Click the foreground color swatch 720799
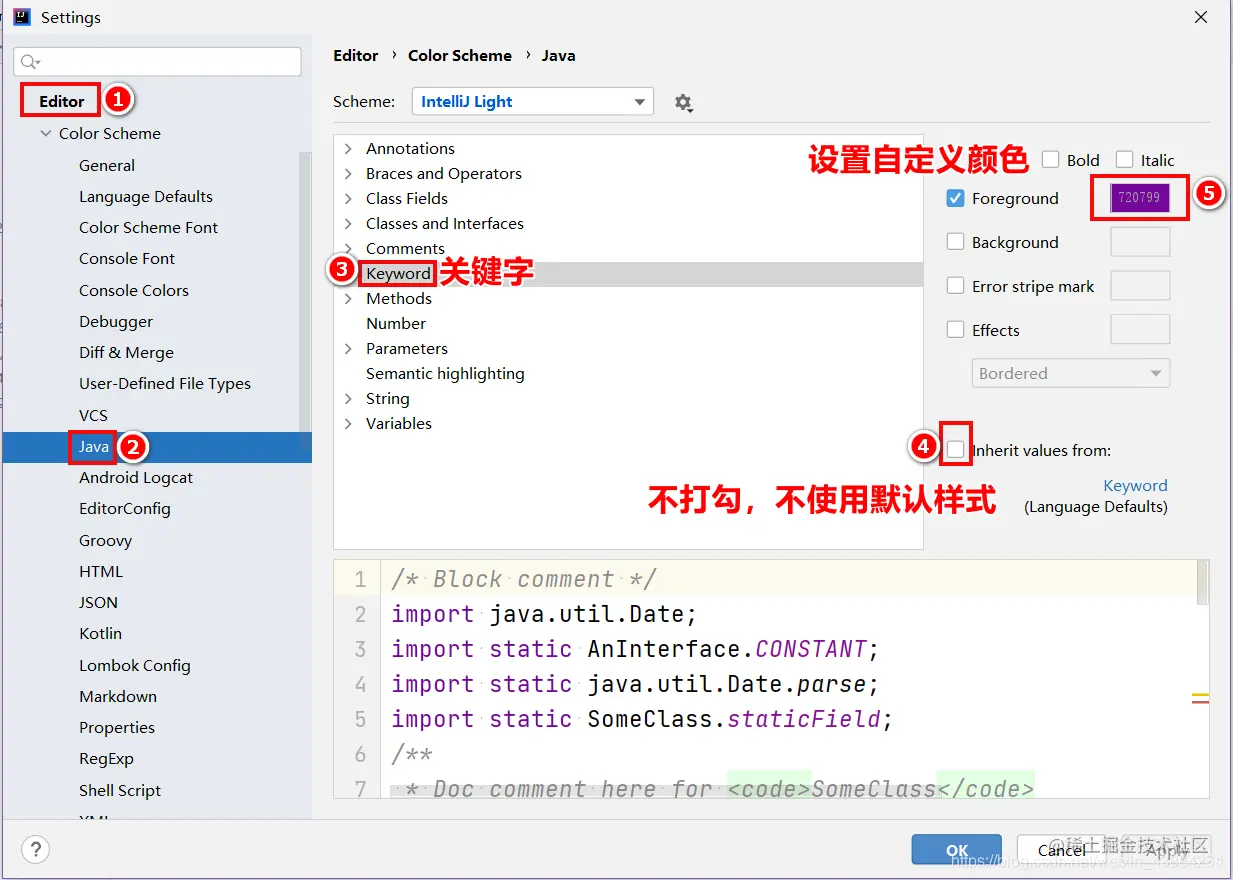Viewport: 1233px width, 880px height. 1140,198
